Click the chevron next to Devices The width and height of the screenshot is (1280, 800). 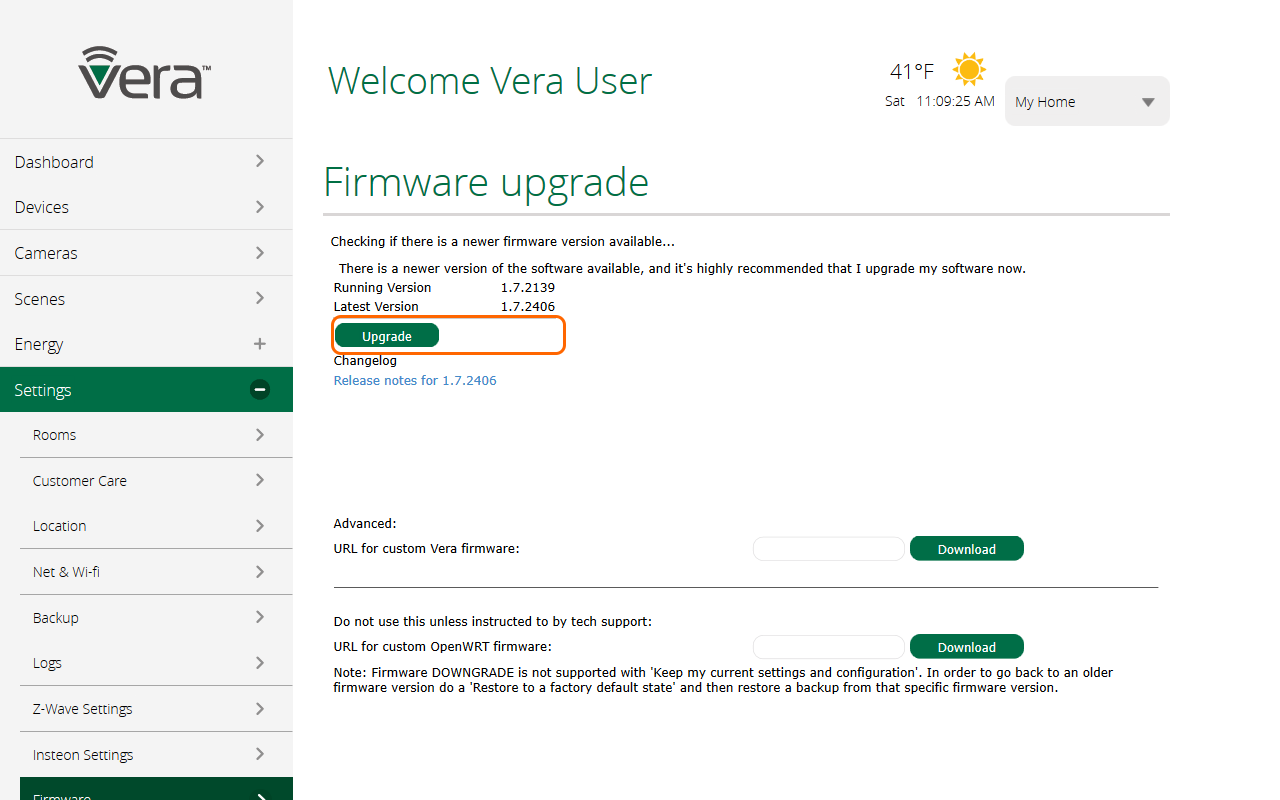[260, 207]
